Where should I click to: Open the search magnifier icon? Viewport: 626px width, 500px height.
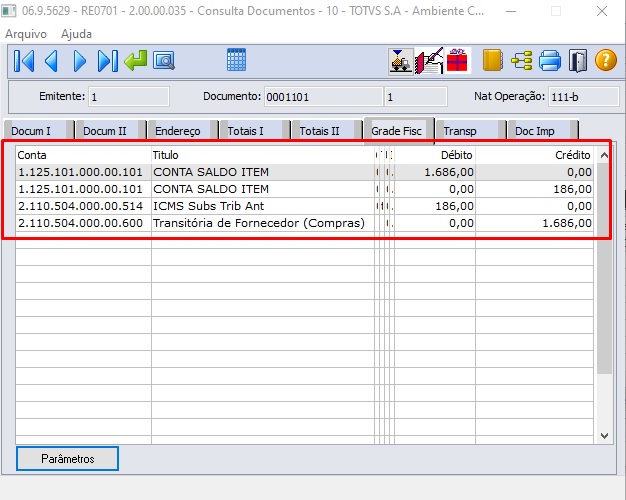[164, 61]
